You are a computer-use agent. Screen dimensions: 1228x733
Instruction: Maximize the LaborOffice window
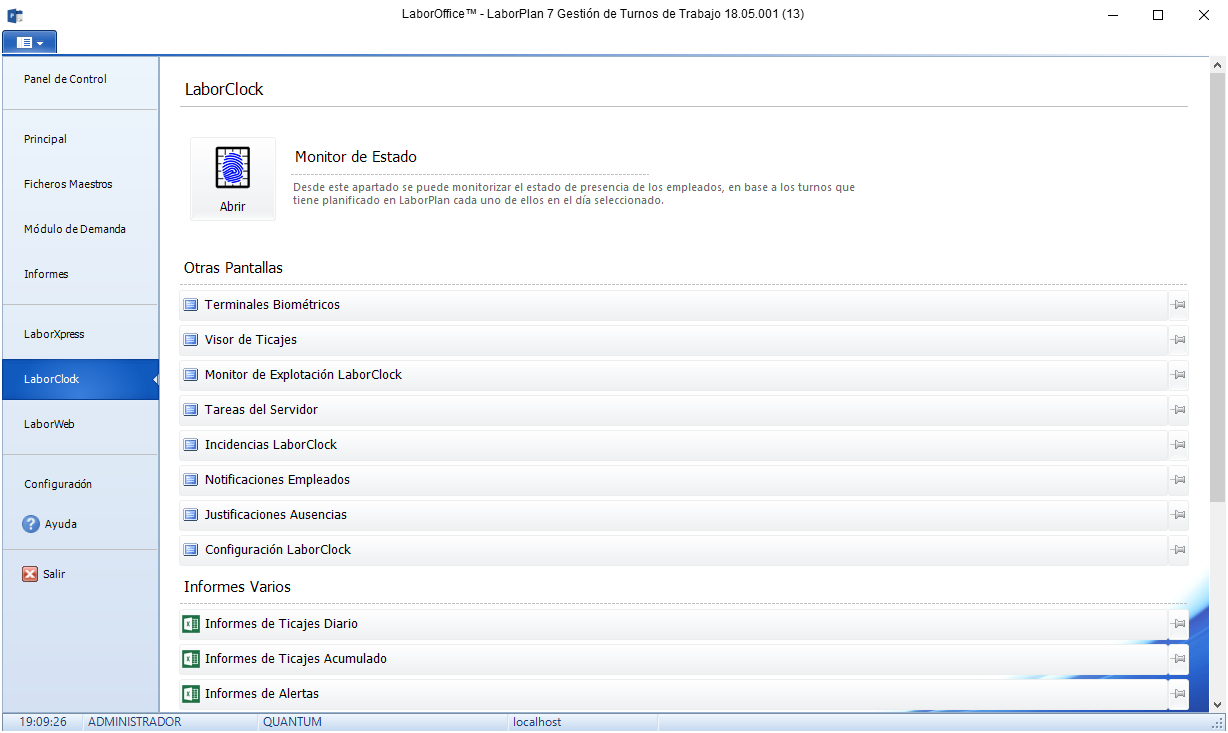click(x=1158, y=15)
